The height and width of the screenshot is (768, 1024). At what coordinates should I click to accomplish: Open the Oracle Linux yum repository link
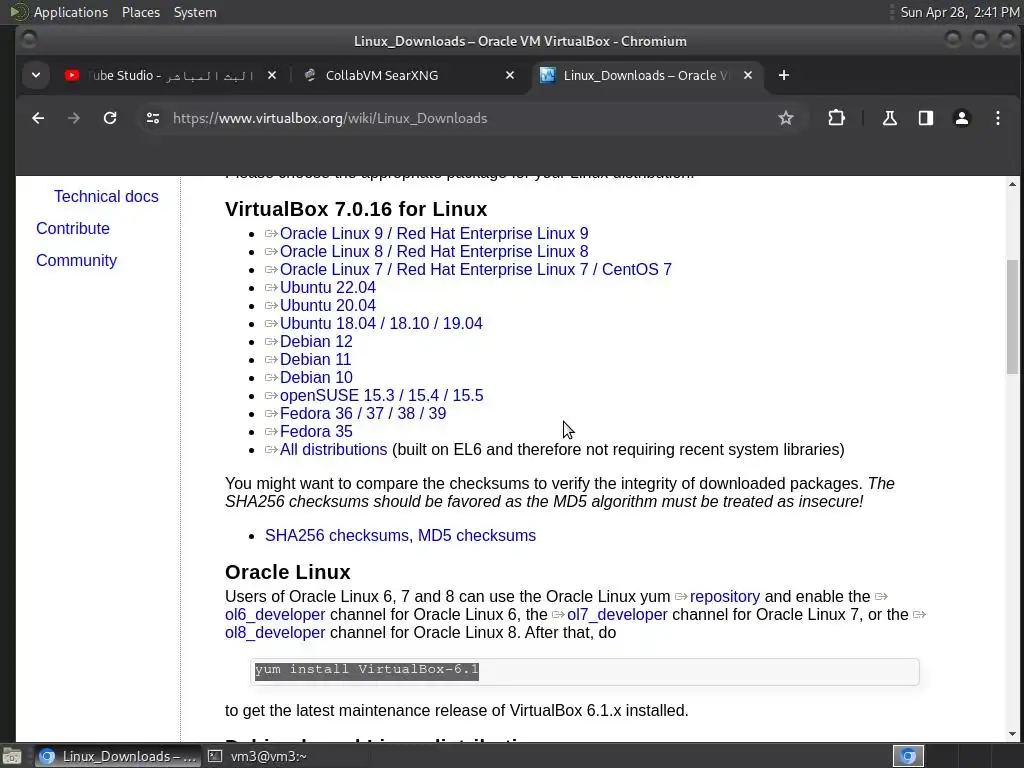coord(725,597)
